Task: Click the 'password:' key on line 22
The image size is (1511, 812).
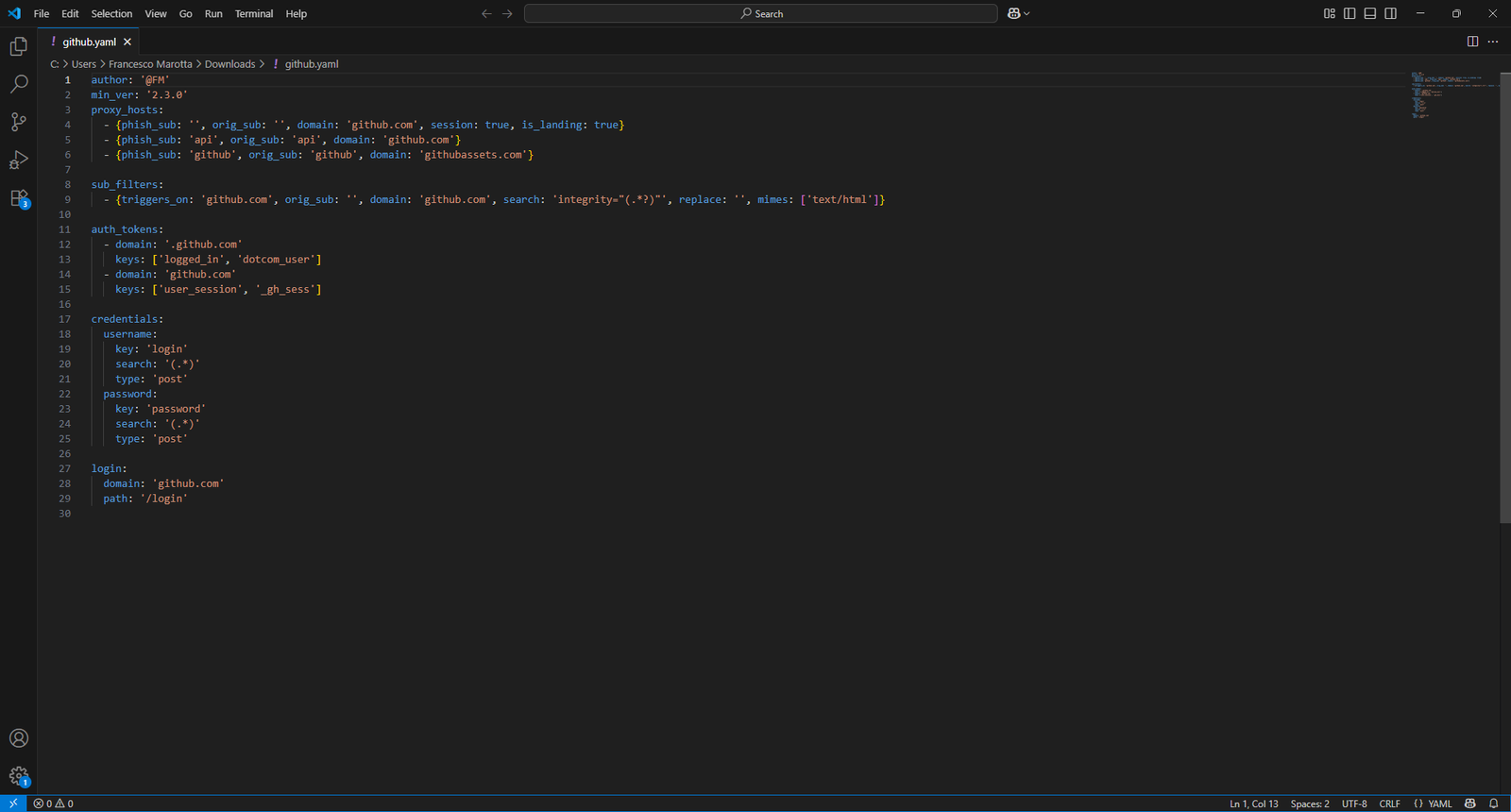Action: (x=130, y=394)
